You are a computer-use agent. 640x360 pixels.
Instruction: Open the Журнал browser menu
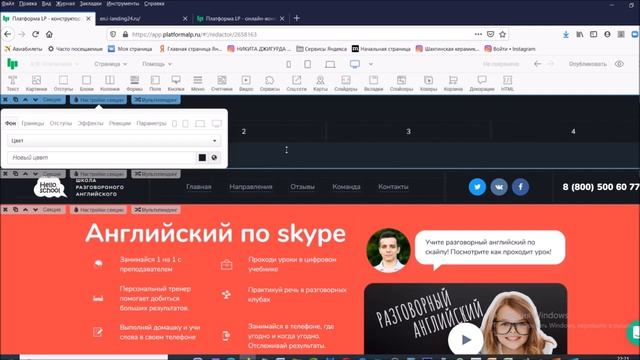coord(65,3)
